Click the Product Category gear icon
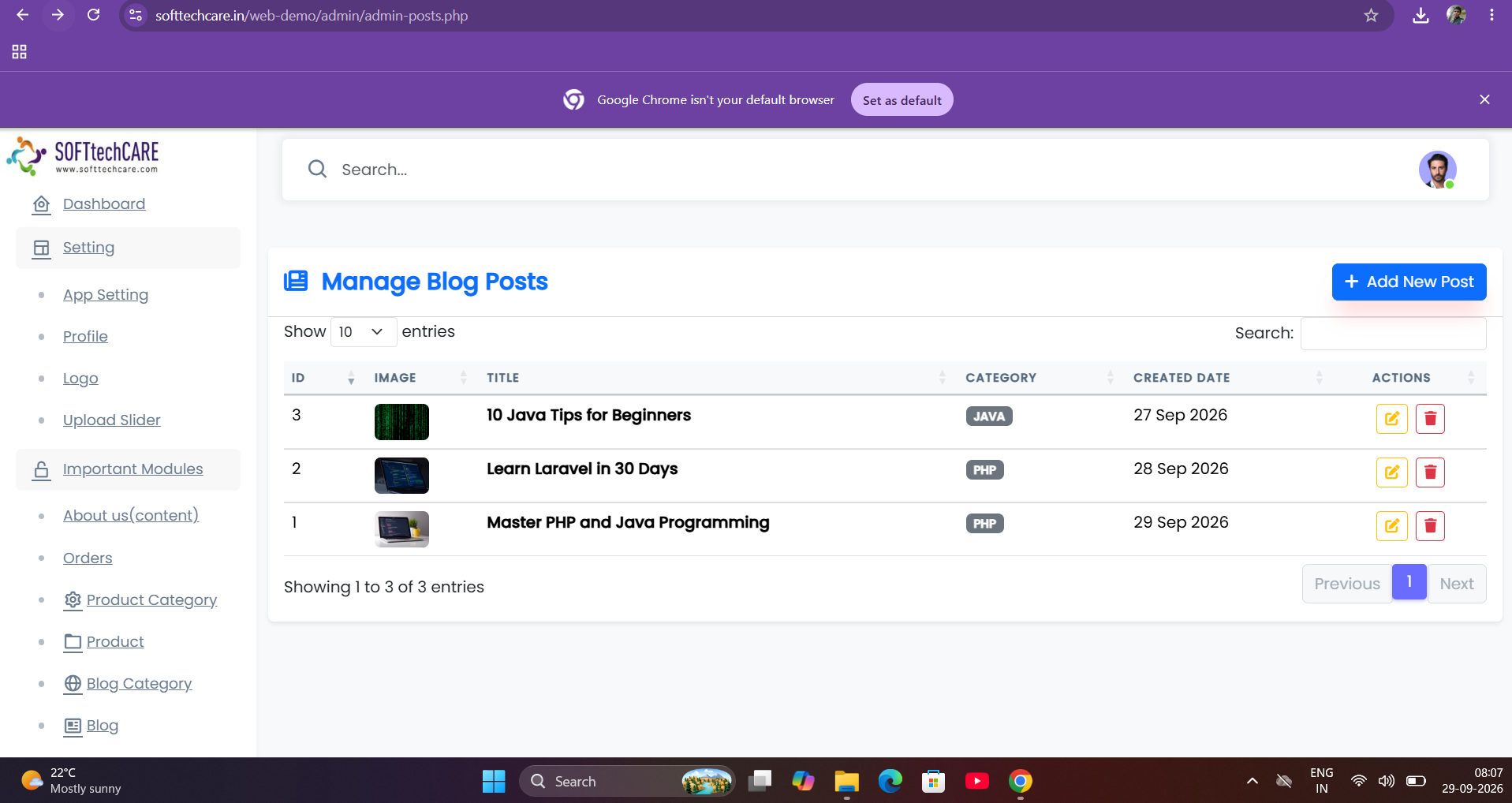 click(x=73, y=600)
